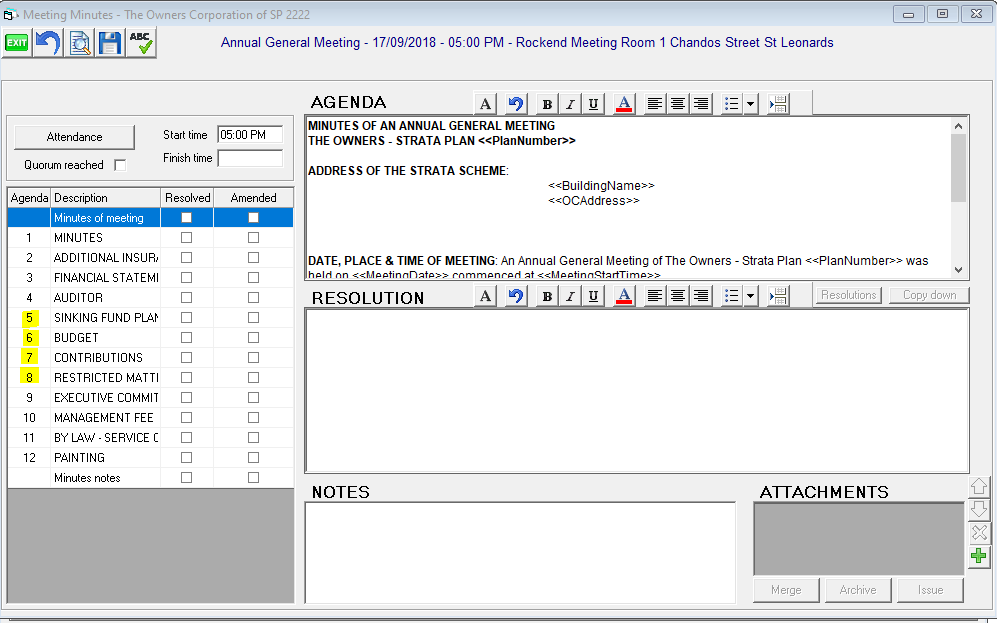
Task: Check Resolved for AUDITOR item
Action: [186, 298]
